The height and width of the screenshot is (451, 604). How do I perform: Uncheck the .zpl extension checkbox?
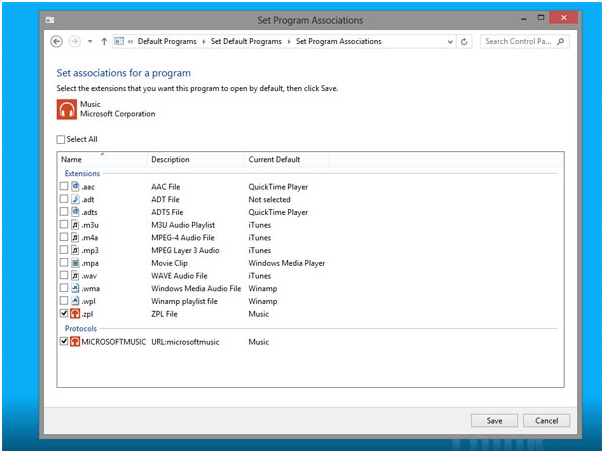(64, 314)
